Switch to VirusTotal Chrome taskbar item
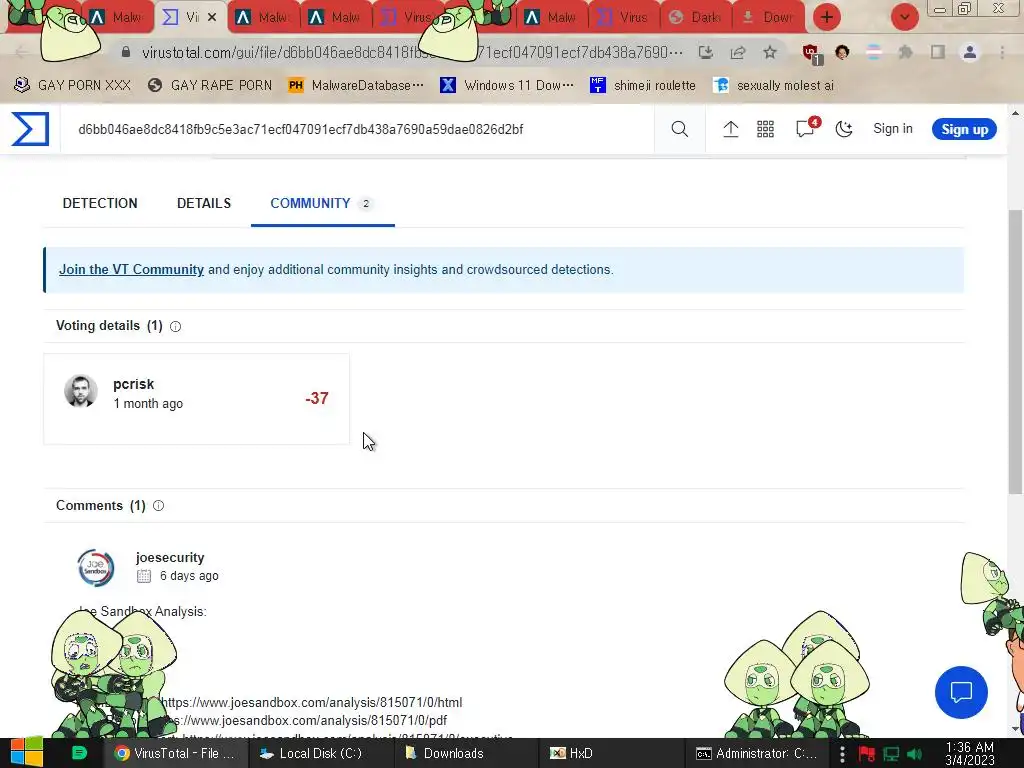1024x768 pixels. pyautogui.click(x=175, y=753)
